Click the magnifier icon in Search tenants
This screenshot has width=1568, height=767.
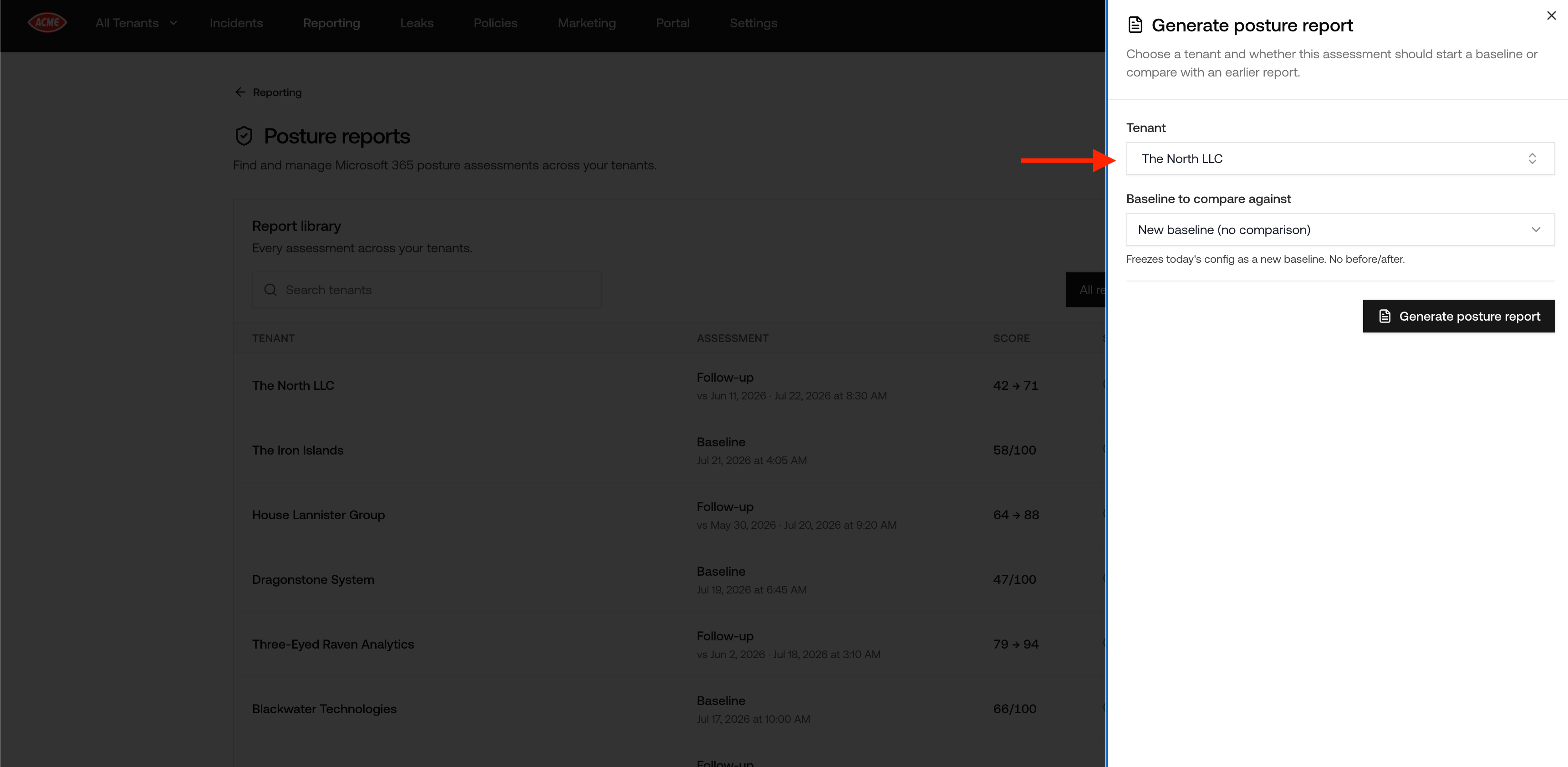[x=270, y=291]
